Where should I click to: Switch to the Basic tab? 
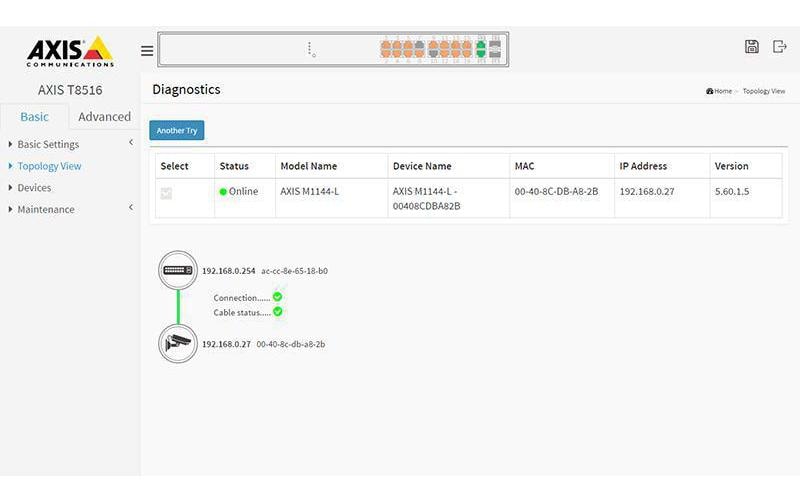[x=34, y=117]
